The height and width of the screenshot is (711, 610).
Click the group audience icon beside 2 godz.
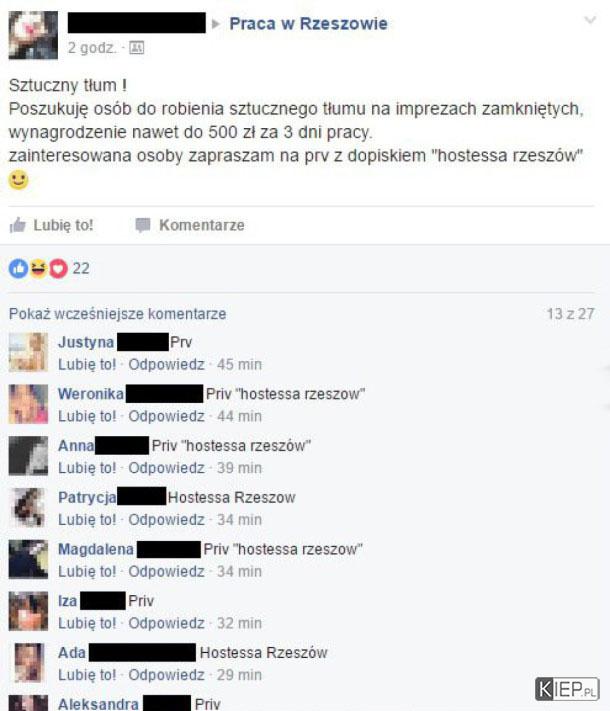(x=137, y=48)
